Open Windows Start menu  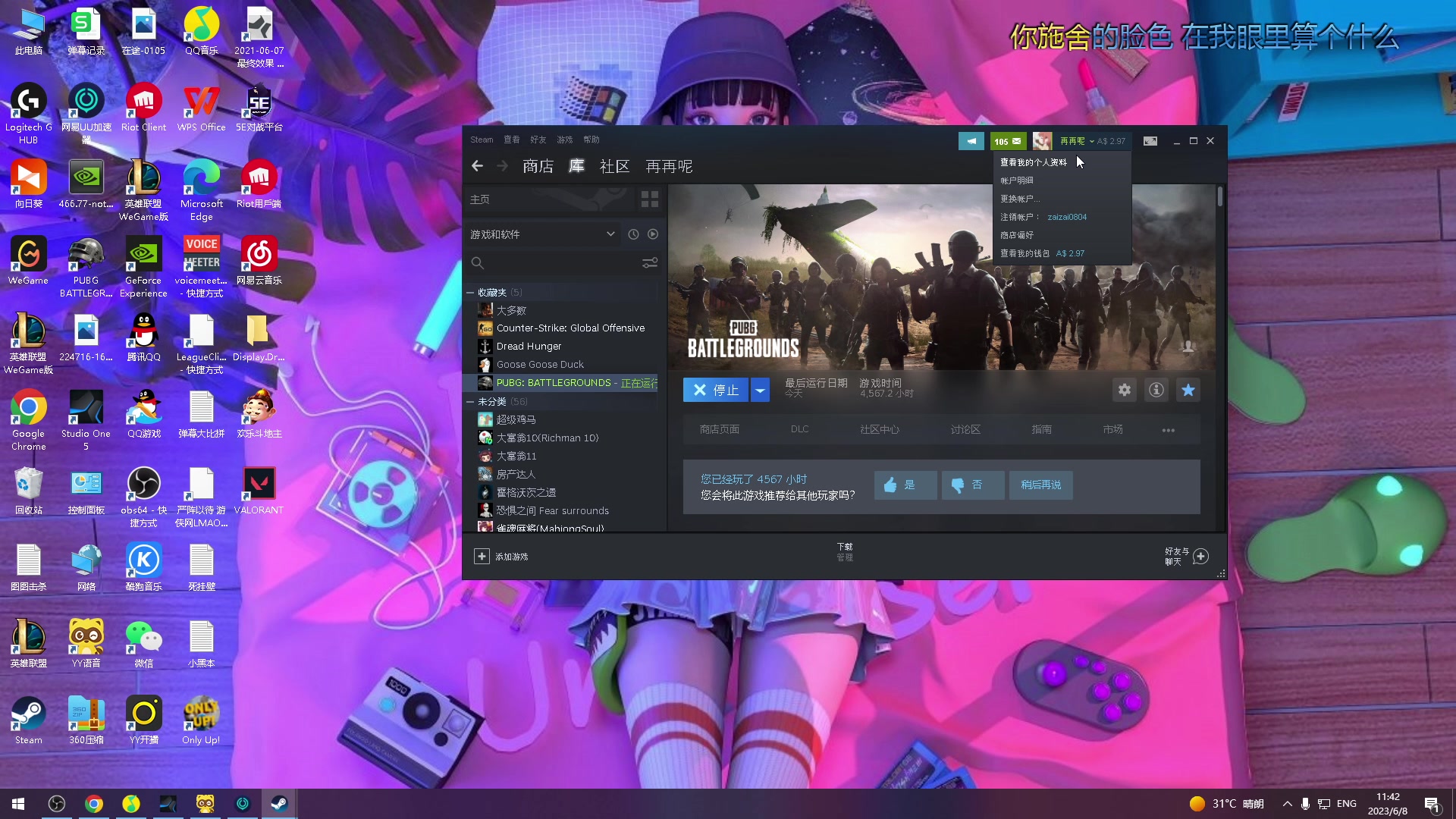[x=18, y=804]
